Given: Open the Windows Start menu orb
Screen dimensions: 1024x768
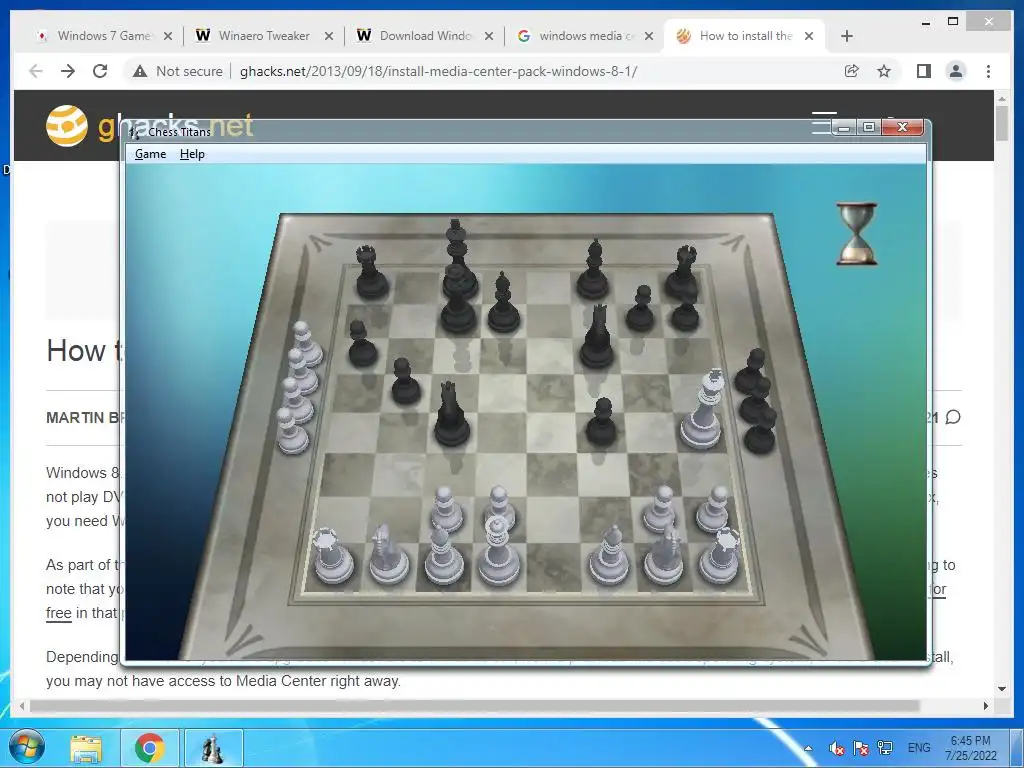Looking at the screenshot, I should pyautogui.click(x=26, y=748).
